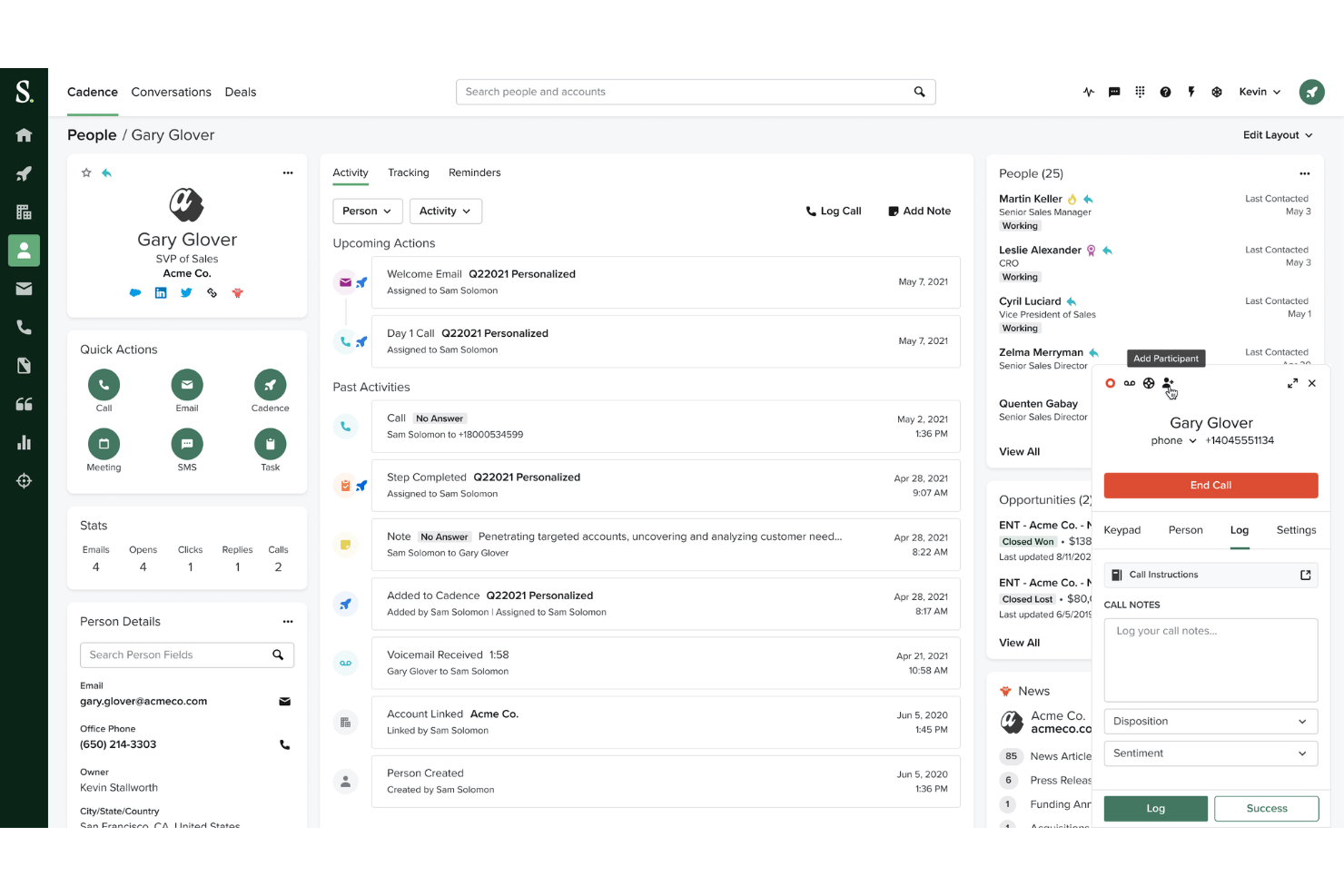Click the Meeting quick action button
Viewport: 1344px width, 896px height.
104,444
